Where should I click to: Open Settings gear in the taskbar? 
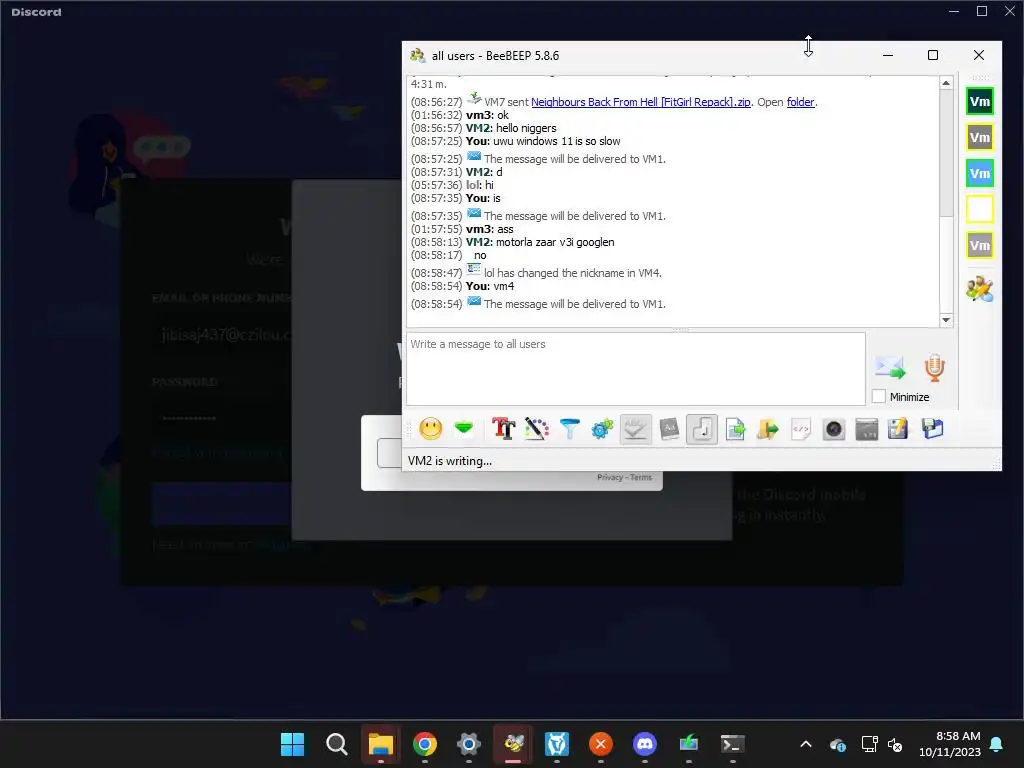[468, 744]
